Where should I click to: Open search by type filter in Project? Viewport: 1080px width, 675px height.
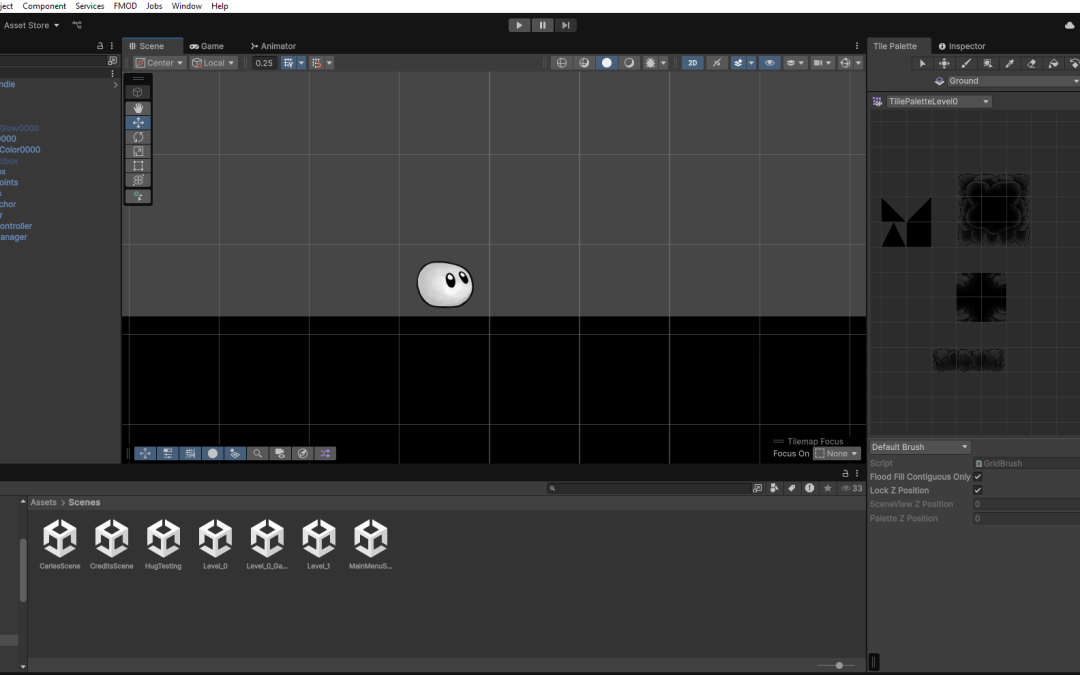pos(774,488)
